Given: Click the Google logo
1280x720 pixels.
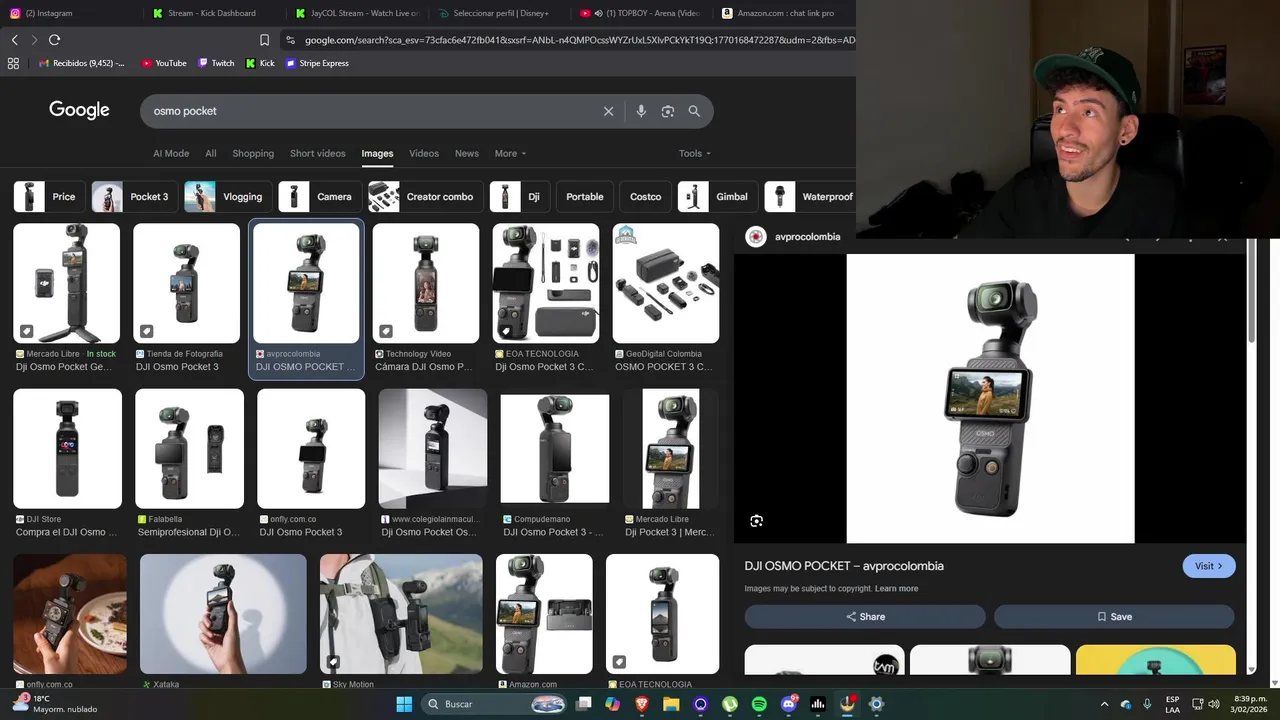Looking at the screenshot, I should click(79, 110).
